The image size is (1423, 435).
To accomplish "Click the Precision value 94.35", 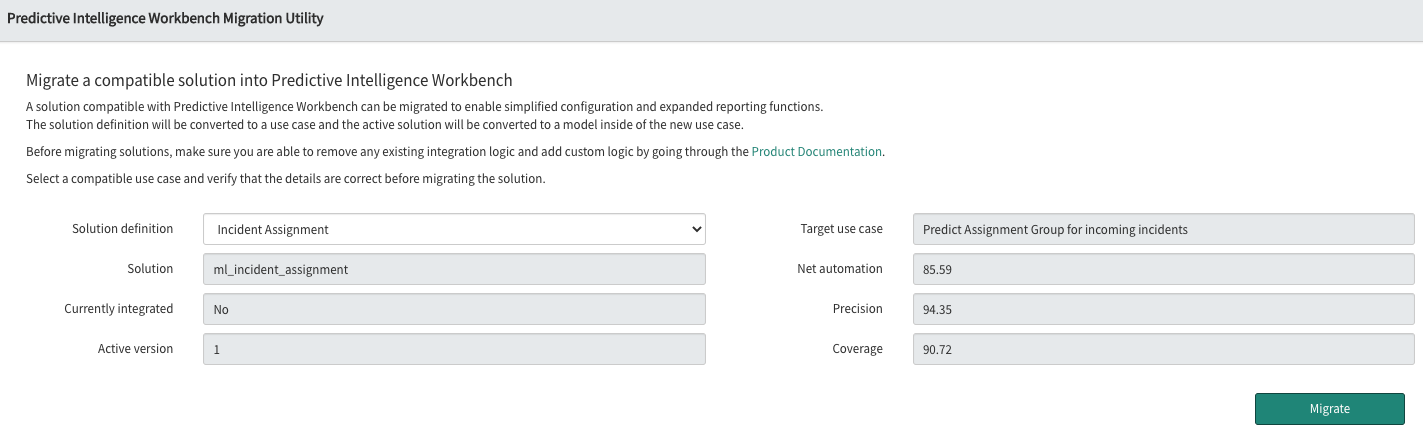I will (1164, 309).
